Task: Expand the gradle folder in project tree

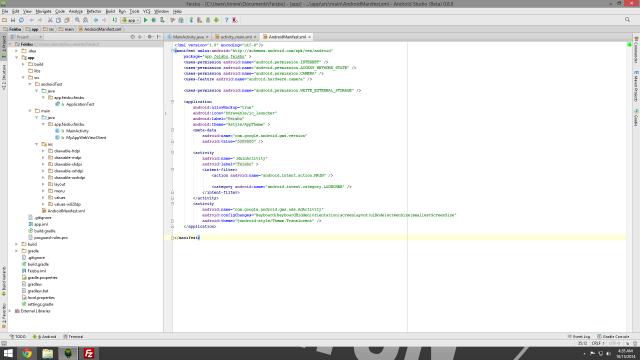Action: [17, 251]
